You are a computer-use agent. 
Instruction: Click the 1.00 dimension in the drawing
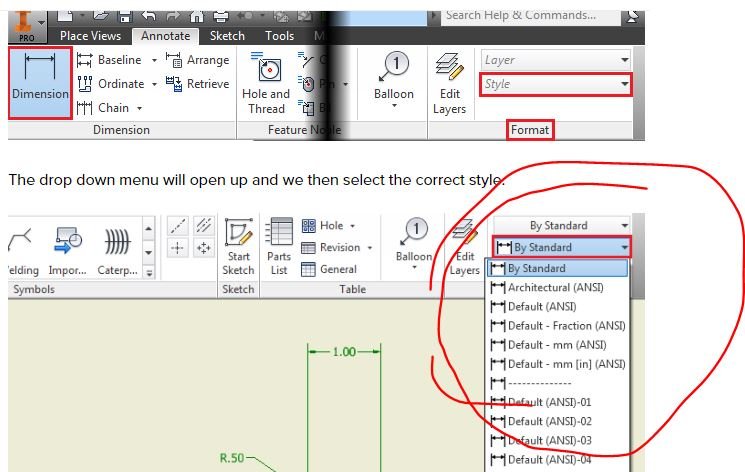(x=344, y=352)
